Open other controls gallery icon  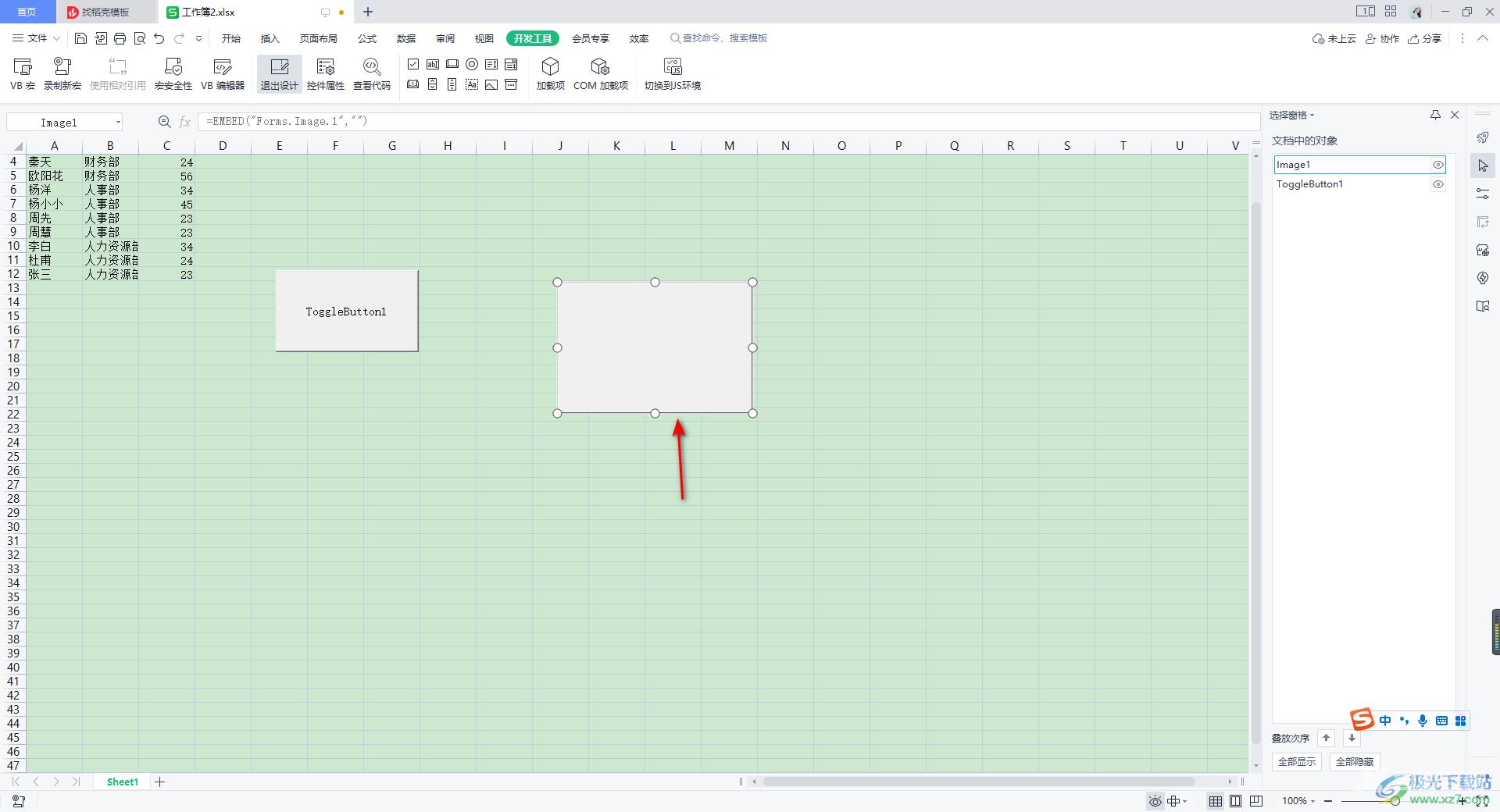pos(511,84)
